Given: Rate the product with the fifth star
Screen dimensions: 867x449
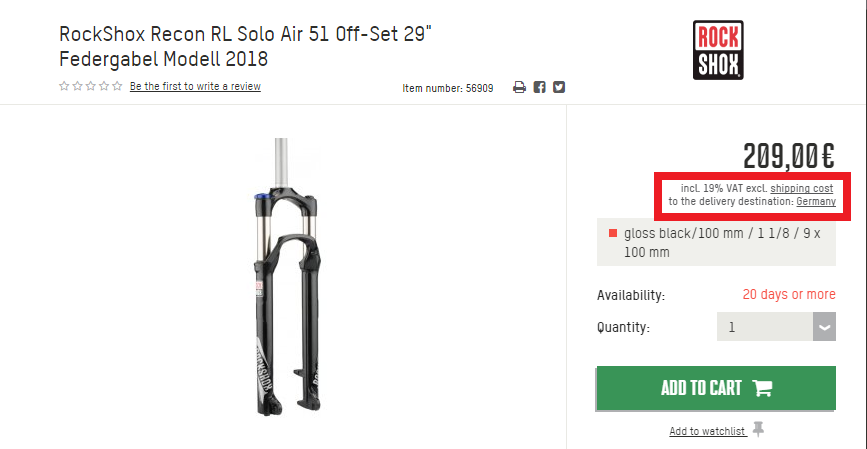Looking at the screenshot, I should coord(118,86).
